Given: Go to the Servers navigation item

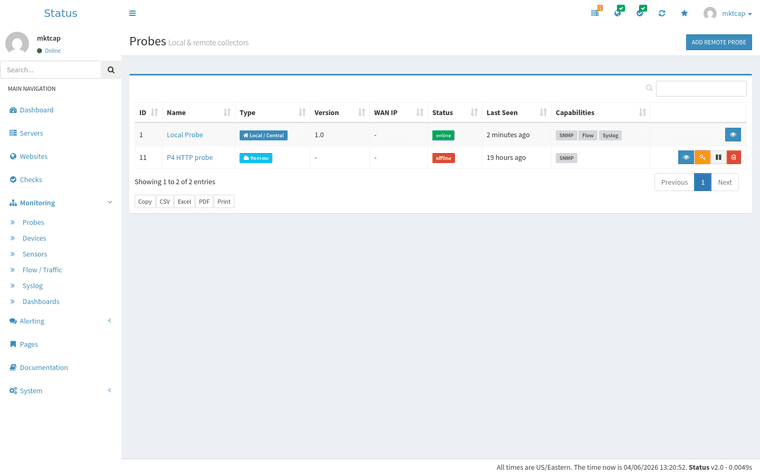Looking at the screenshot, I should coord(32,133).
